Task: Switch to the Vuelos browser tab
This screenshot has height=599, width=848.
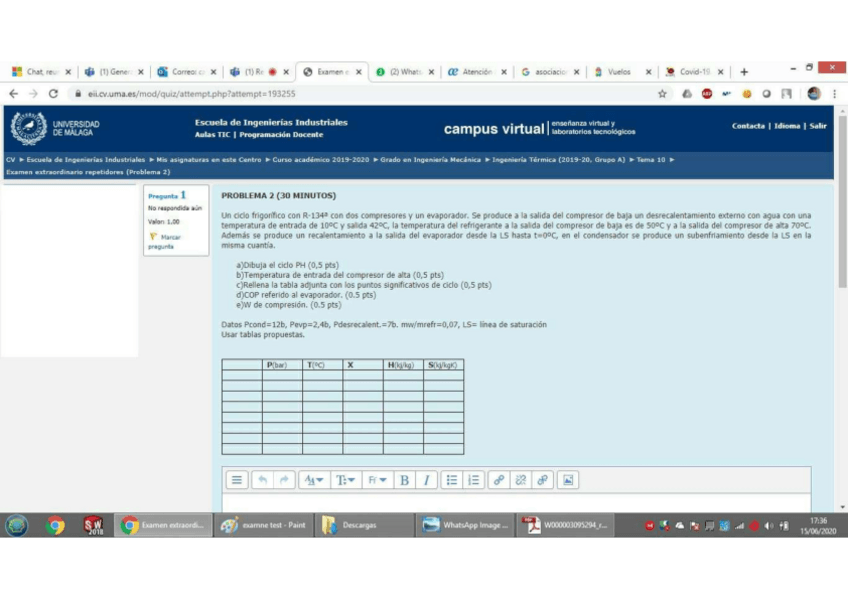Action: (x=620, y=72)
